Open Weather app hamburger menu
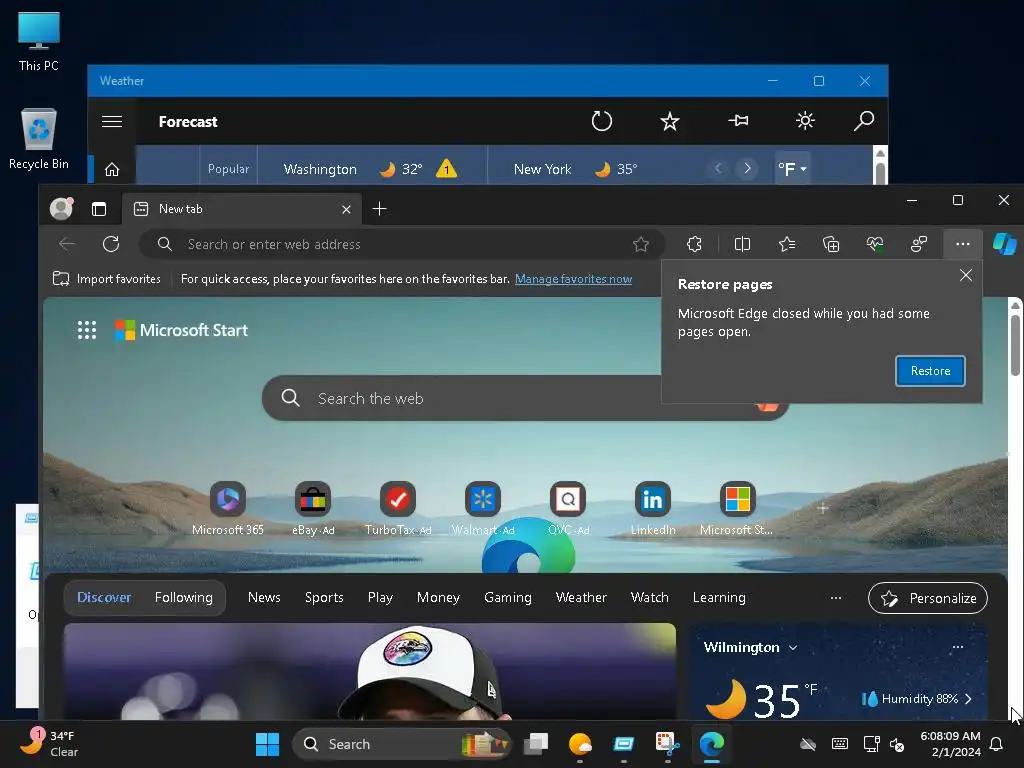Viewport: 1024px width, 768px height. [x=112, y=121]
